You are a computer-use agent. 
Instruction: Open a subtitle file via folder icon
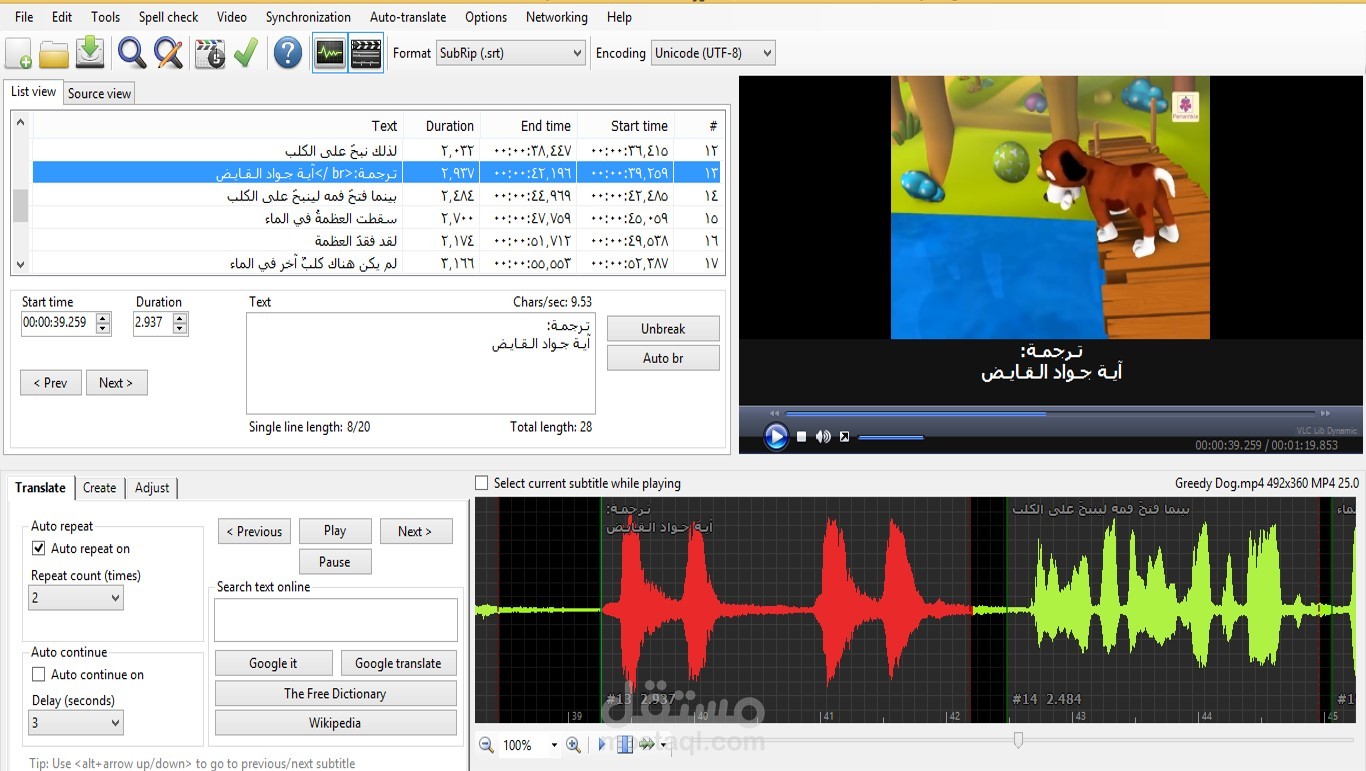54,53
